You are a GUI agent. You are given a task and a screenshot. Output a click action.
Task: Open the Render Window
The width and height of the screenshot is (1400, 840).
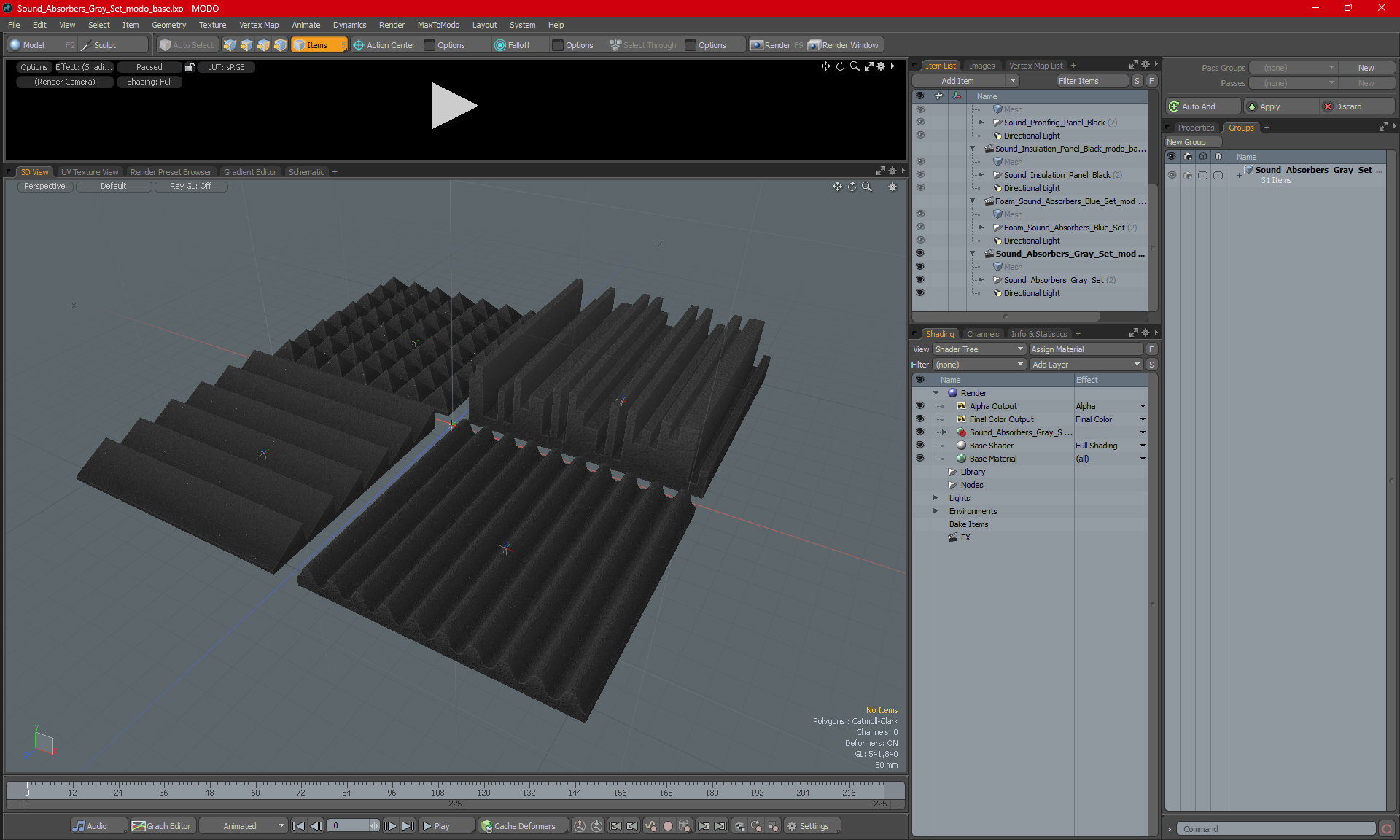[x=844, y=45]
